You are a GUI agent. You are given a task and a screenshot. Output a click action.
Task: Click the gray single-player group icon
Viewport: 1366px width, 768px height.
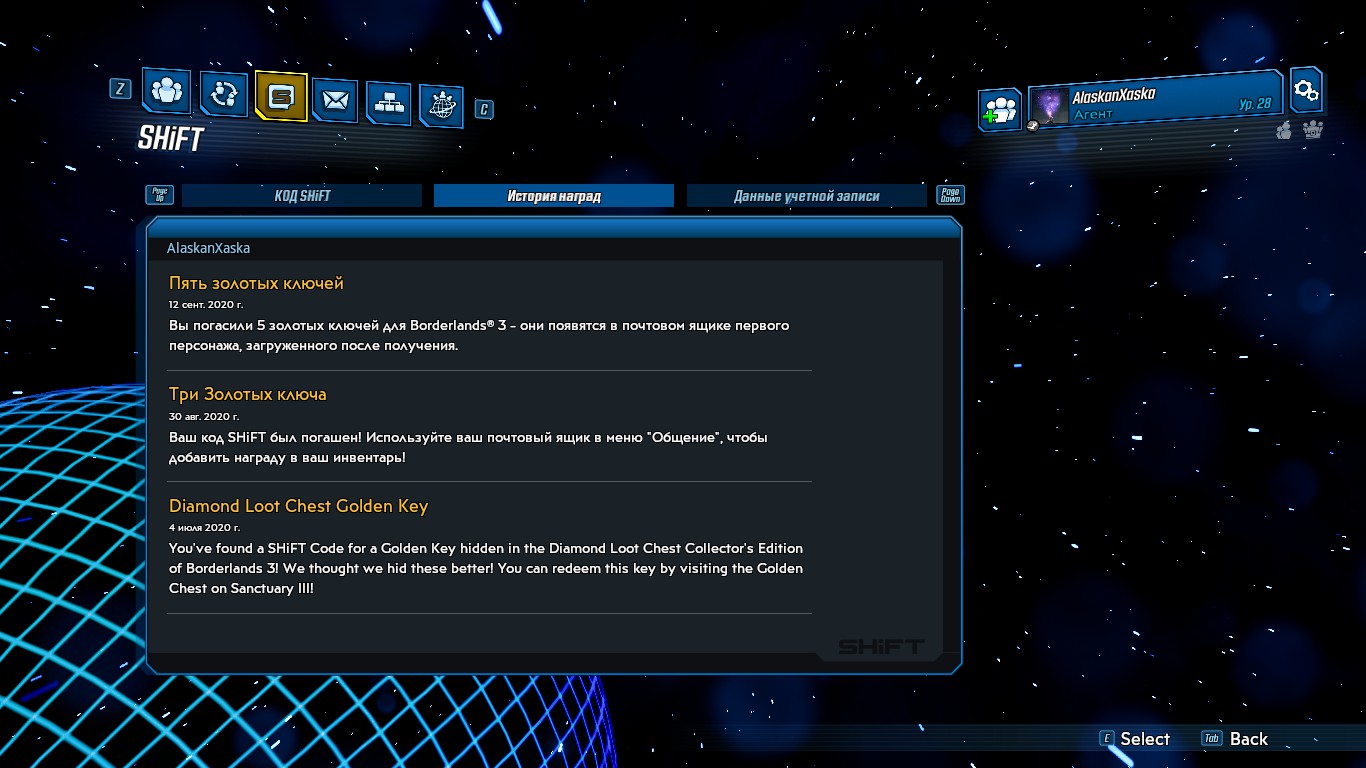(1285, 130)
